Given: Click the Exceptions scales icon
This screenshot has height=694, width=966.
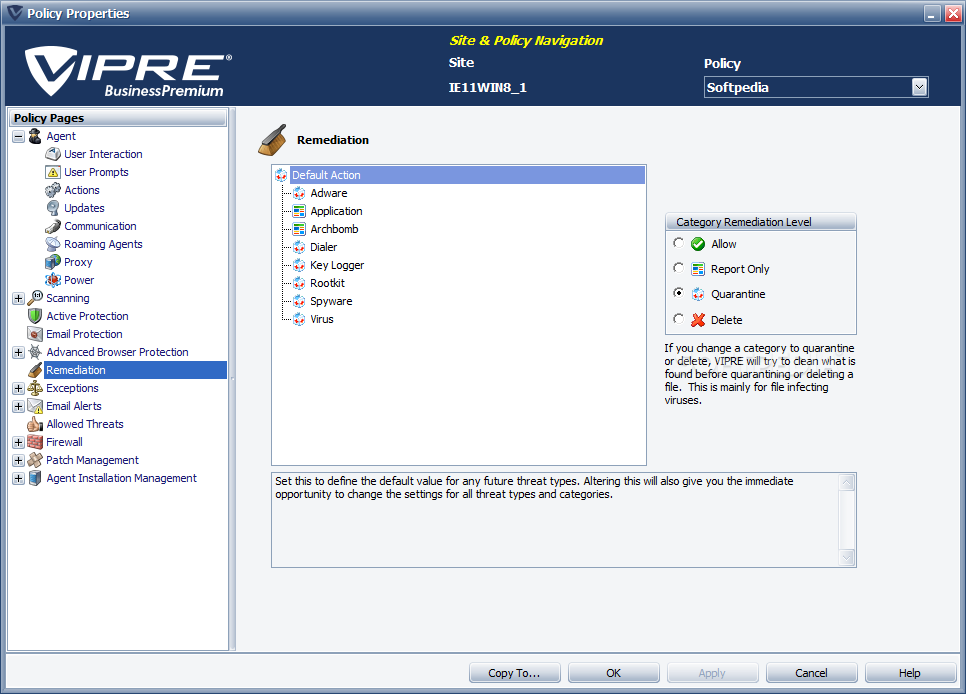Looking at the screenshot, I should pos(35,388).
